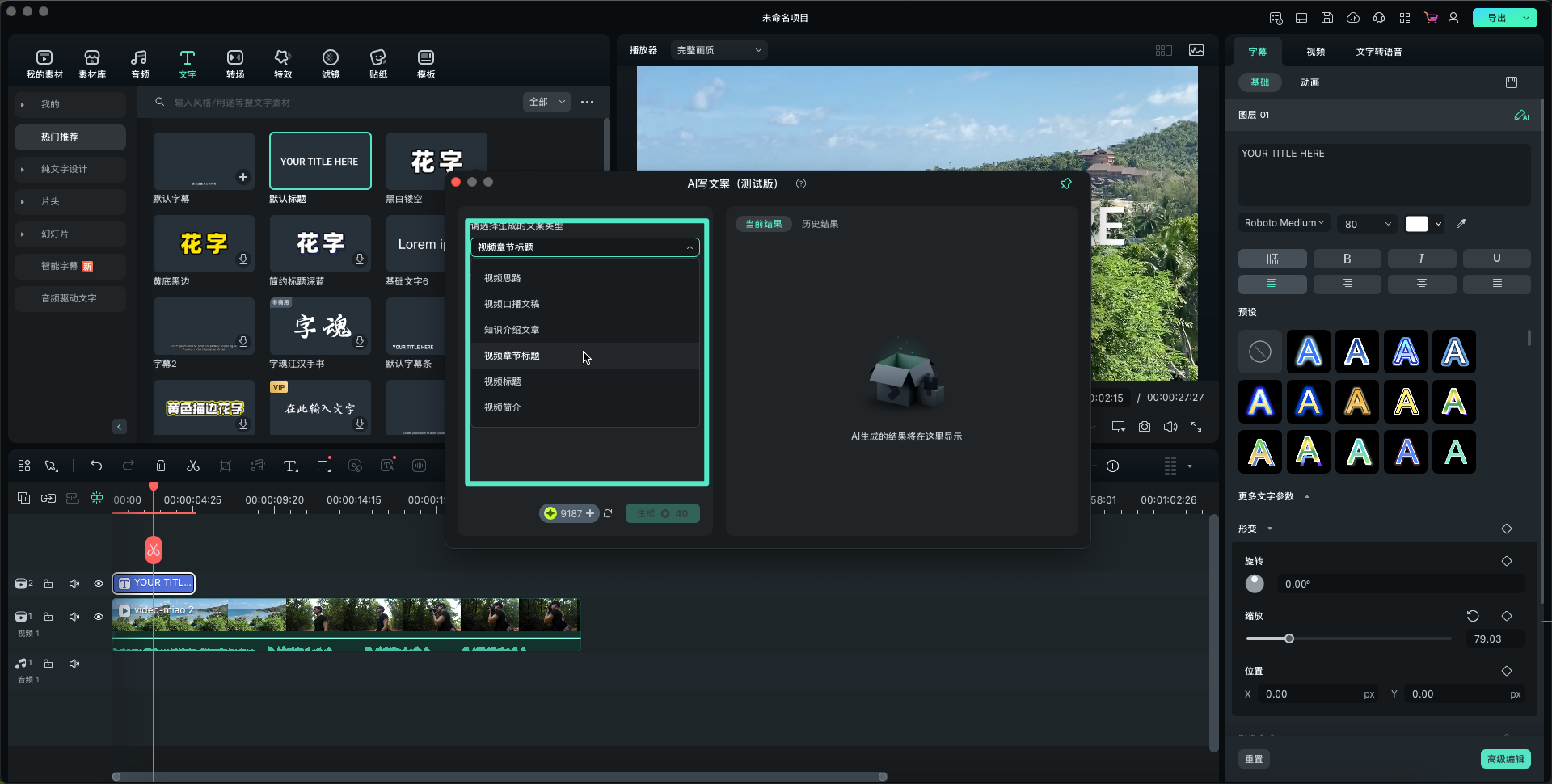Viewport: 1552px width, 784px height.
Task: Switch to the 文字转语音 tab
Action: pos(1379,52)
